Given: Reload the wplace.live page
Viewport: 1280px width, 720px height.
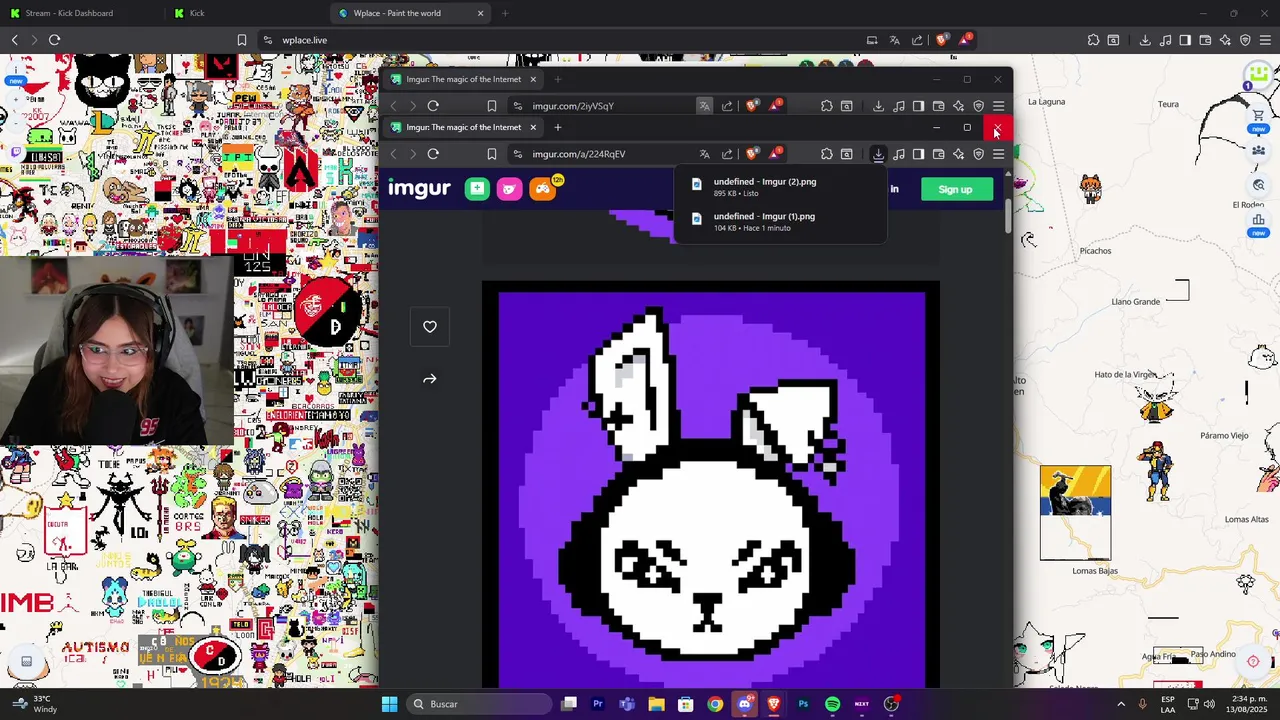Looking at the screenshot, I should [54, 40].
